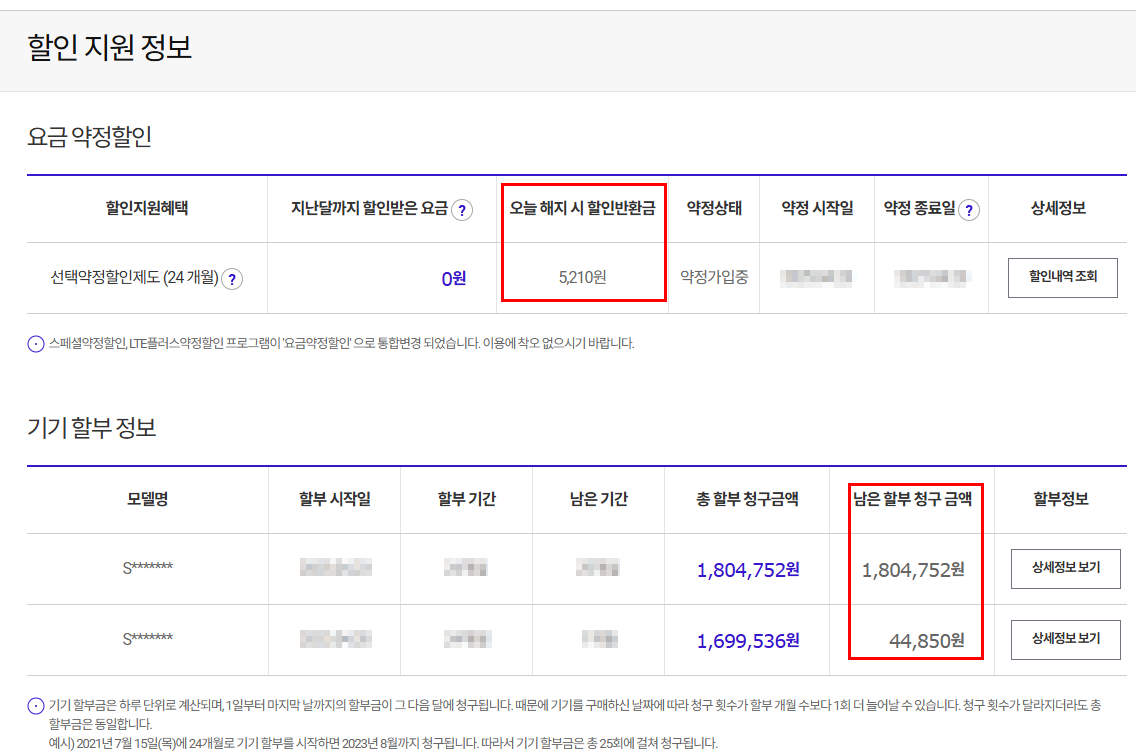Click 상세정보 column header
The image size is (1136, 754).
point(1058,209)
